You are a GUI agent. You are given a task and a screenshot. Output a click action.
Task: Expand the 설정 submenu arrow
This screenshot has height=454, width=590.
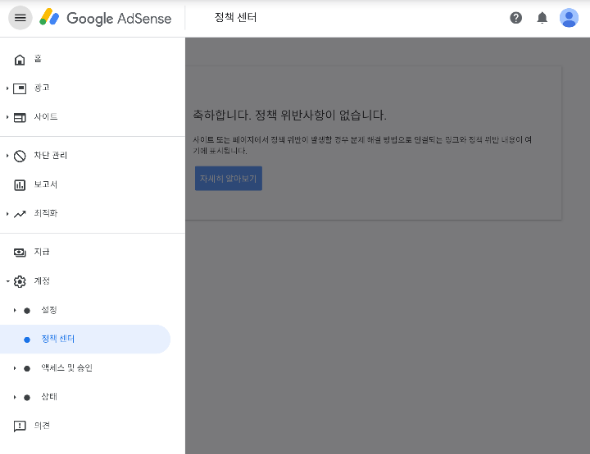[x=15, y=310]
